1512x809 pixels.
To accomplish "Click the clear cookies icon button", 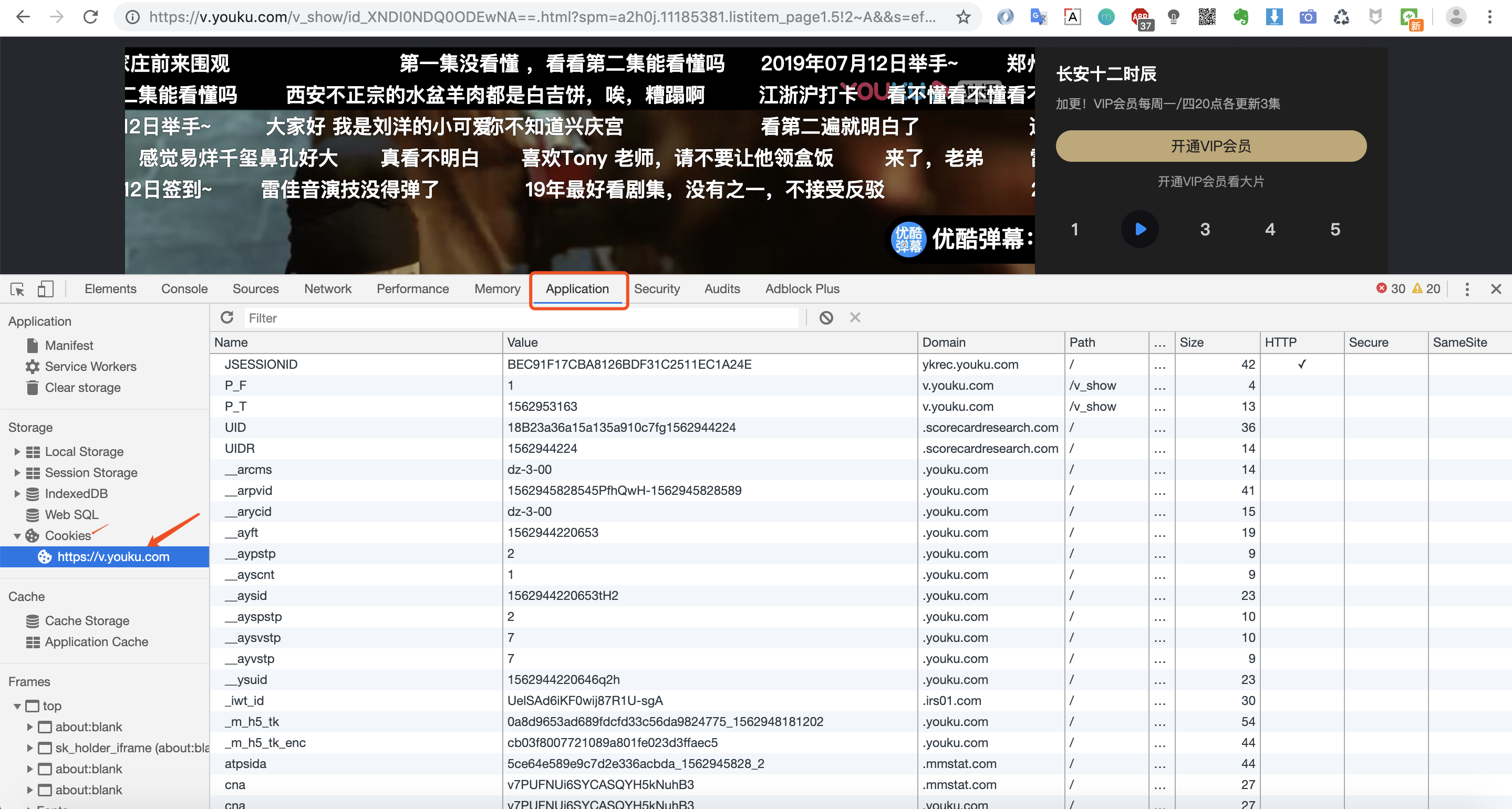I will pos(824,318).
